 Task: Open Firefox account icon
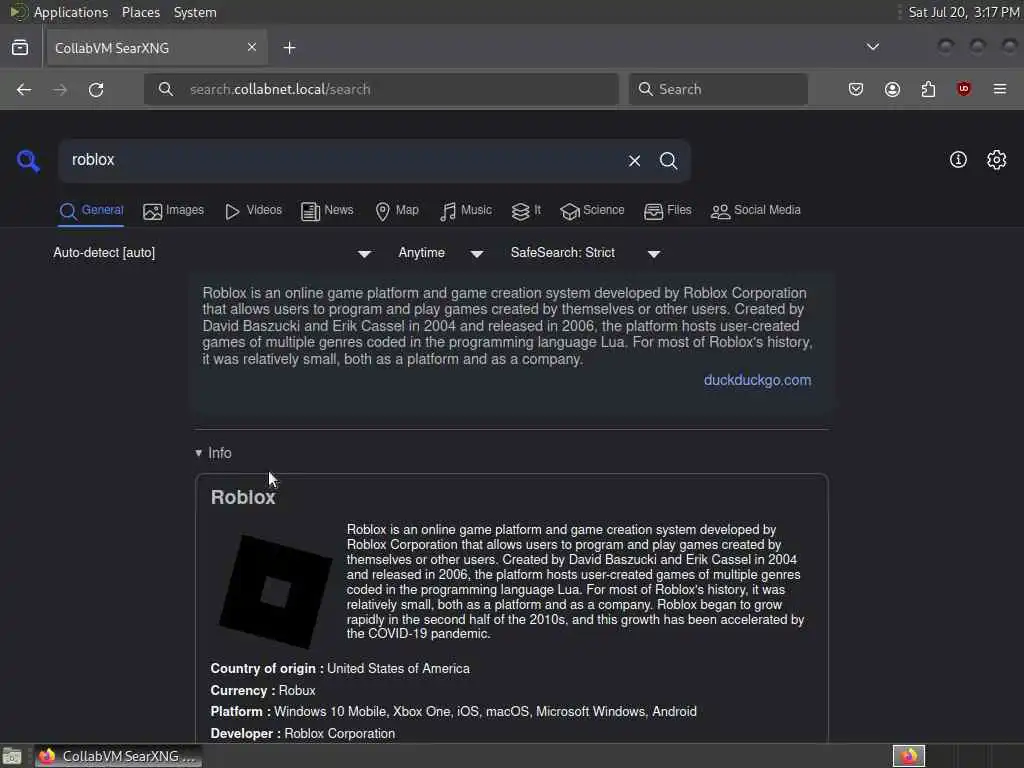pyautogui.click(x=892, y=89)
